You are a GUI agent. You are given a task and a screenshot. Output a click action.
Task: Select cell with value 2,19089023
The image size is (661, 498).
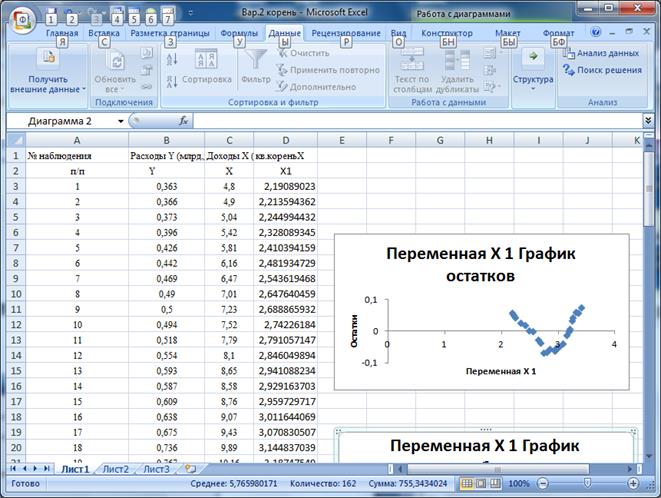click(285, 186)
